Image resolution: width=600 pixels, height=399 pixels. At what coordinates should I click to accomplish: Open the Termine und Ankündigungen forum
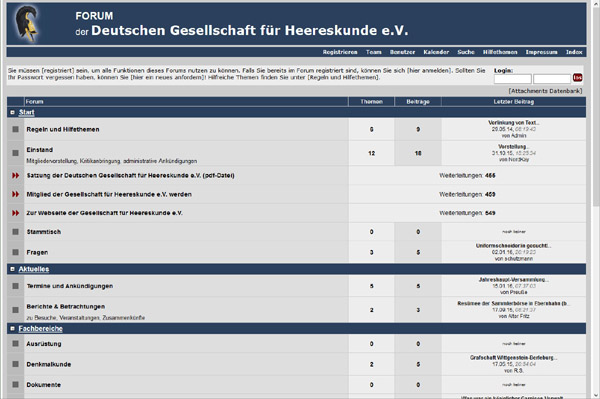[x=70, y=286]
